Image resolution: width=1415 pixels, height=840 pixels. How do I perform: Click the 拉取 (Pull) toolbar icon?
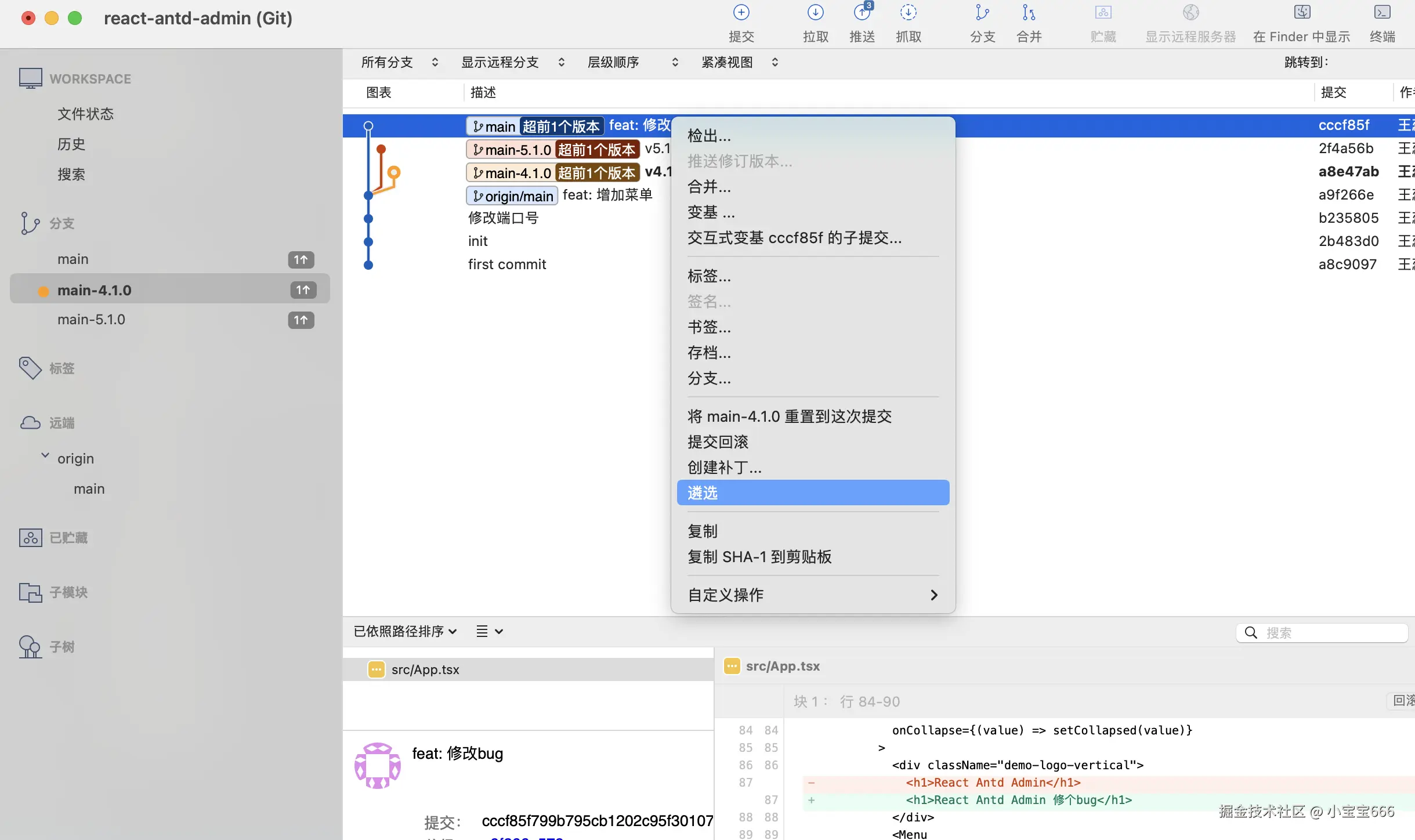click(815, 13)
